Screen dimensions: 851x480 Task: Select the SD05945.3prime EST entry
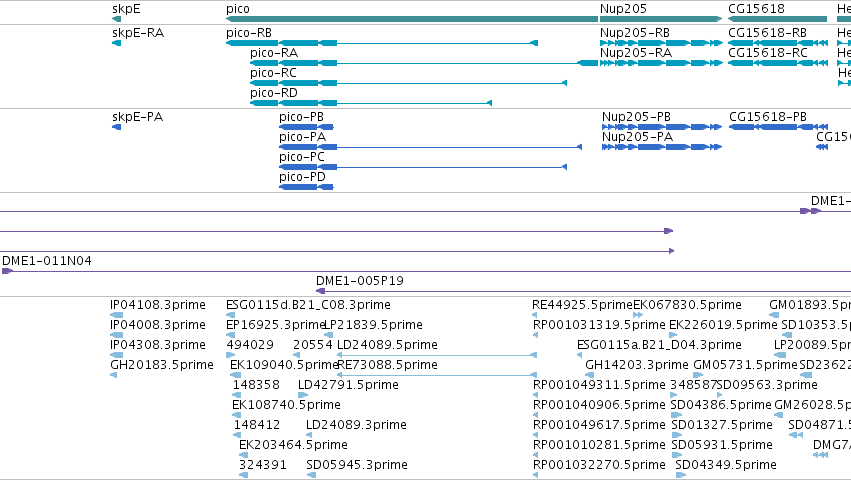point(357,466)
